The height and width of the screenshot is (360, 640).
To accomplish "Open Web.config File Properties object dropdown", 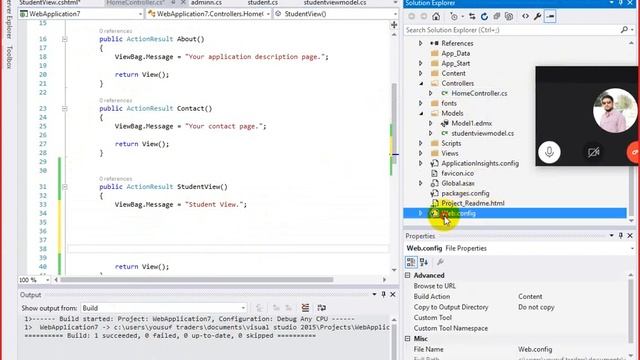I will pyautogui.click(x=519, y=248).
